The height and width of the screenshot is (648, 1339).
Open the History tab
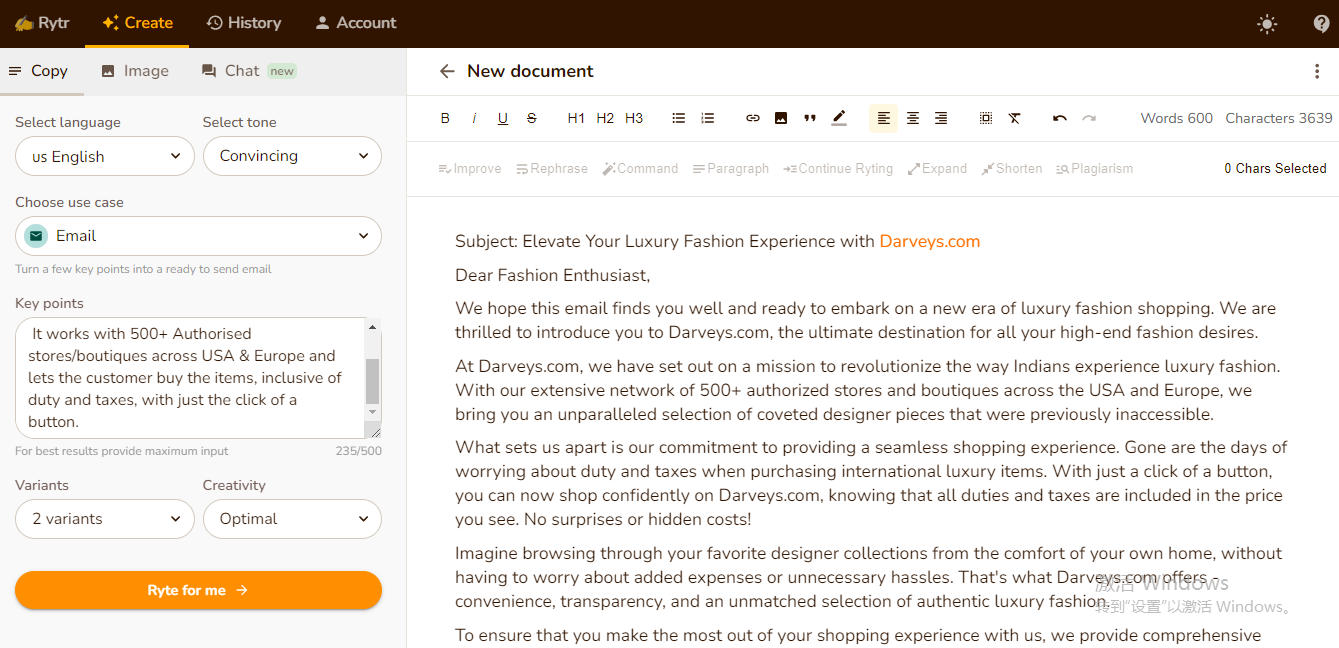tap(243, 23)
